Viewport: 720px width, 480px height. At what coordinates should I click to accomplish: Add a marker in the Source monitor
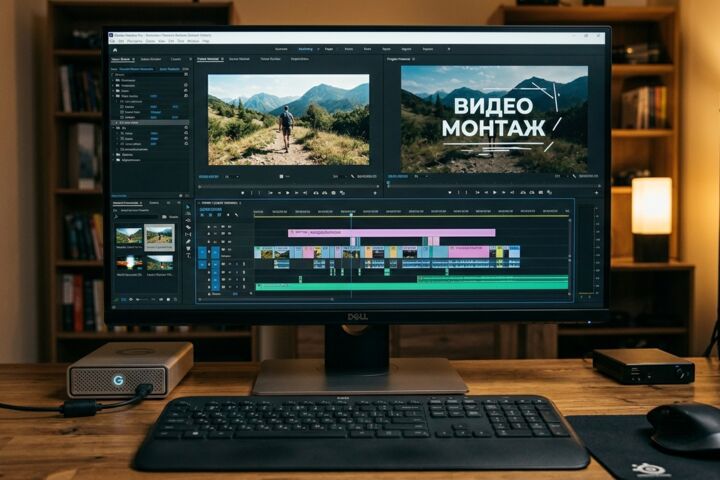tap(242, 193)
